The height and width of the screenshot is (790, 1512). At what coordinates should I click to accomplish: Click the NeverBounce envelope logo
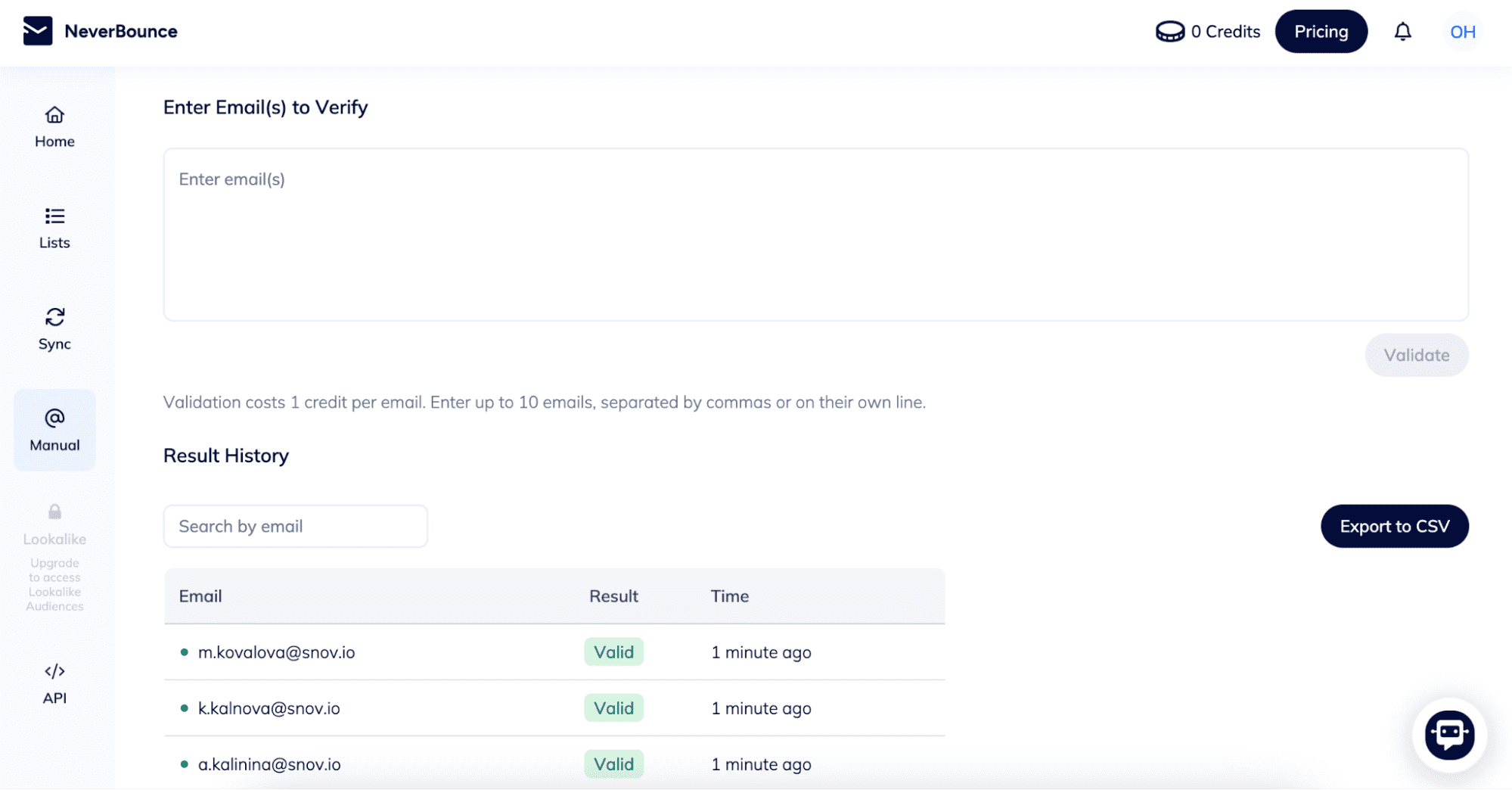coord(38,31)
